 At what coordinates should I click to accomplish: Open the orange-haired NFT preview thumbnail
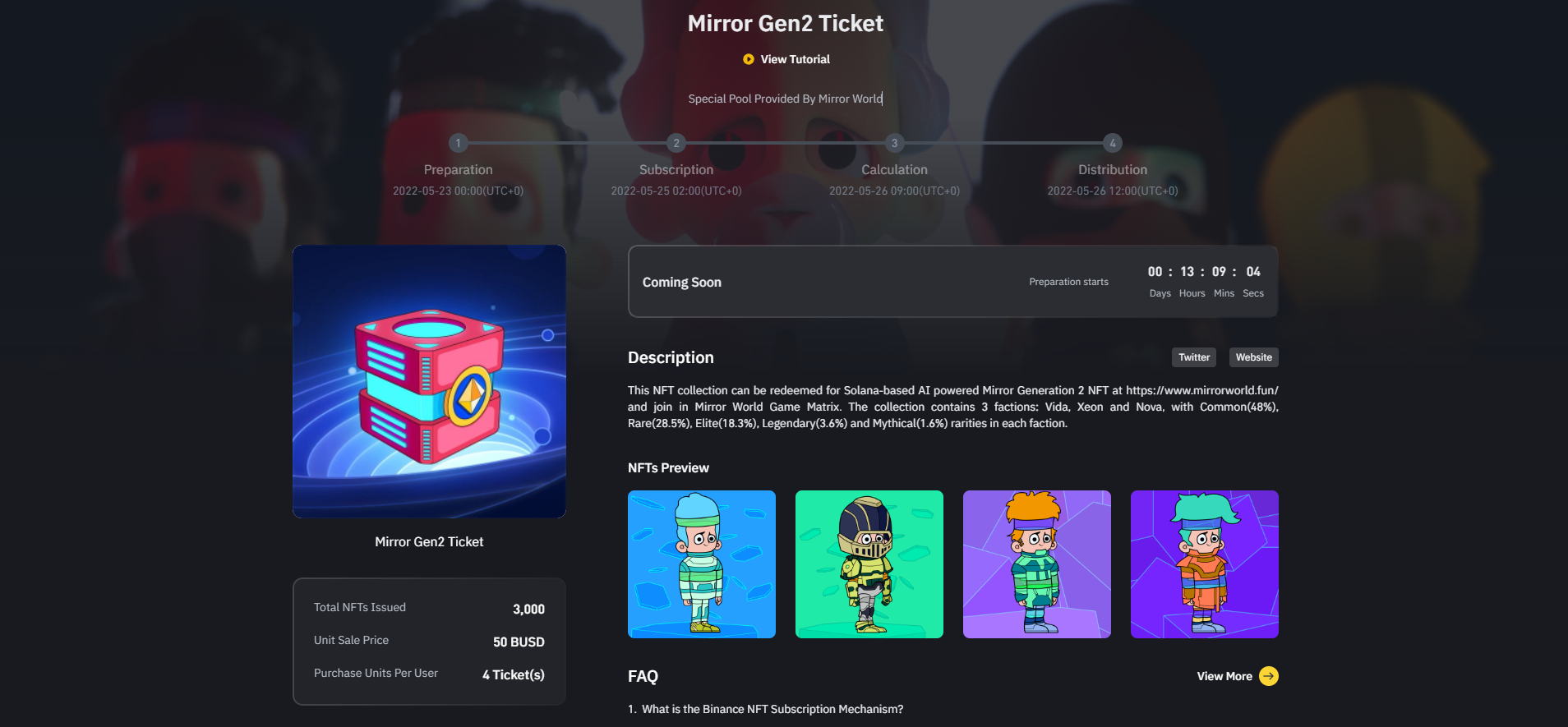[1037, 564]
